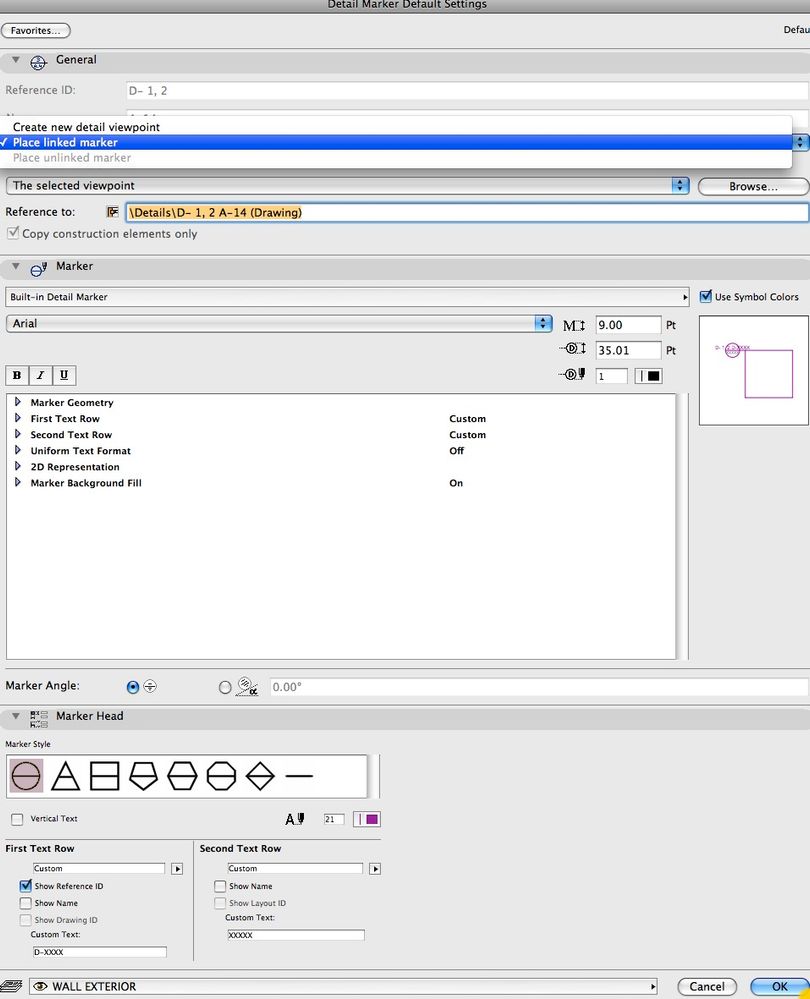Click the layer icon at bottom left

pos(11,986)
